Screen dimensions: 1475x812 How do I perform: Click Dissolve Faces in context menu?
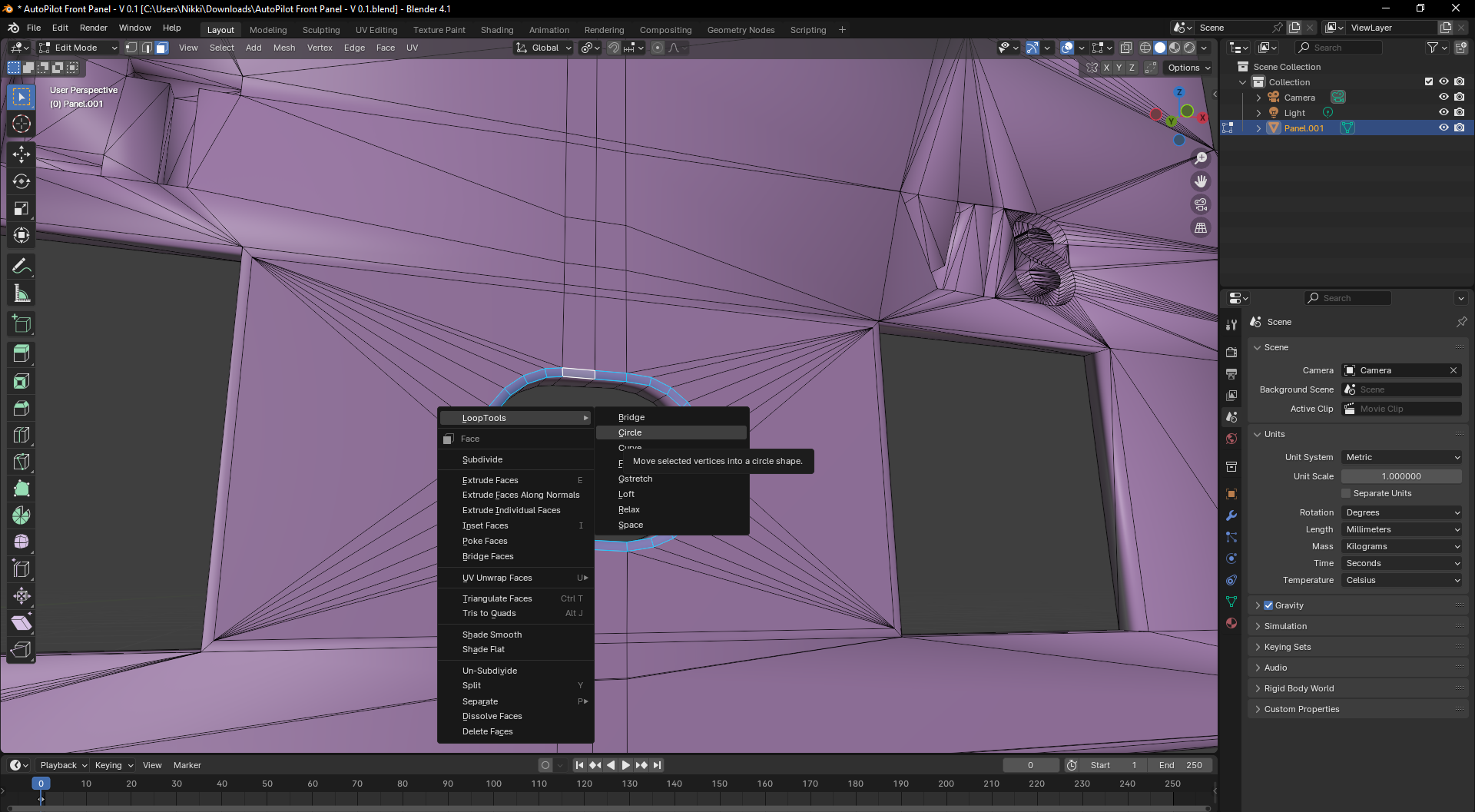point(516,716)
